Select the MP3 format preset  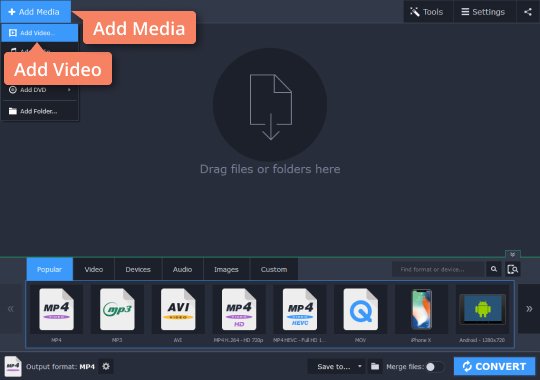[x=117, y=315]
